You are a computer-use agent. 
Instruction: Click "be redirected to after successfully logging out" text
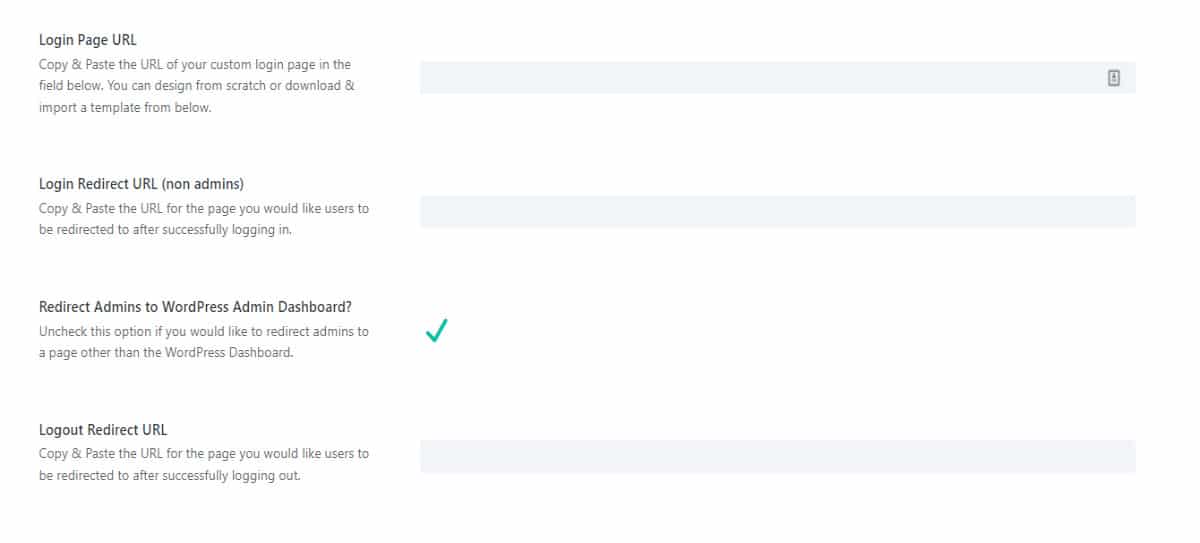pos(170,475)
